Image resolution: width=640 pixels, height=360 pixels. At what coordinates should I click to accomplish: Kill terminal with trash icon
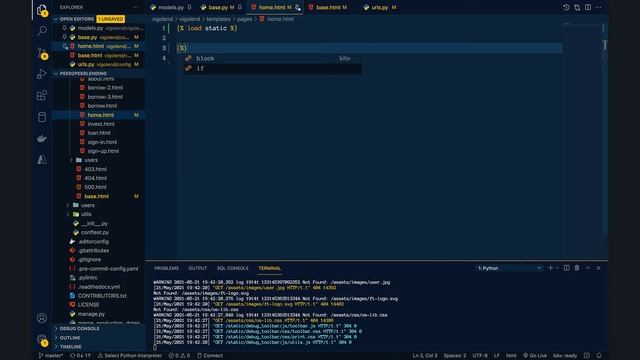[577, 268]
